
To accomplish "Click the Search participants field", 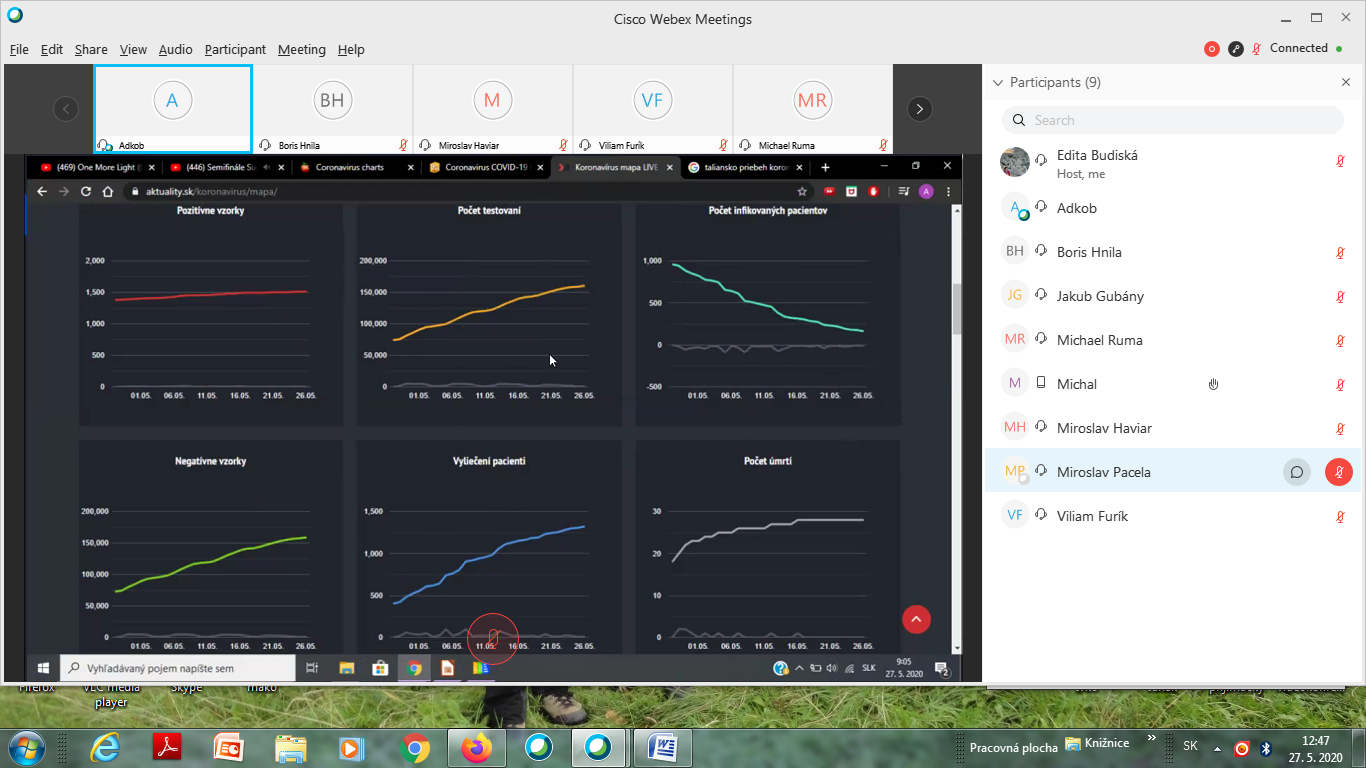I will click(x=1173, y=120).
